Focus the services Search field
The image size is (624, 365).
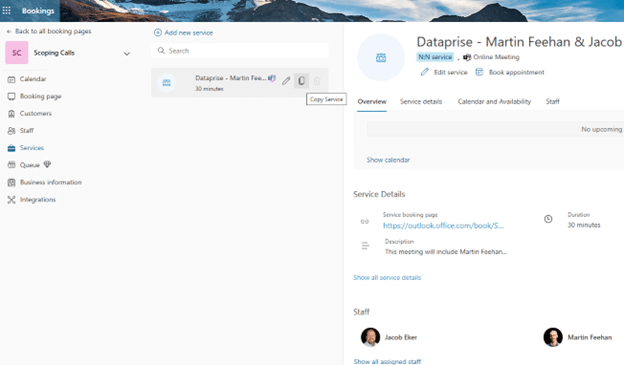[240, 51]
